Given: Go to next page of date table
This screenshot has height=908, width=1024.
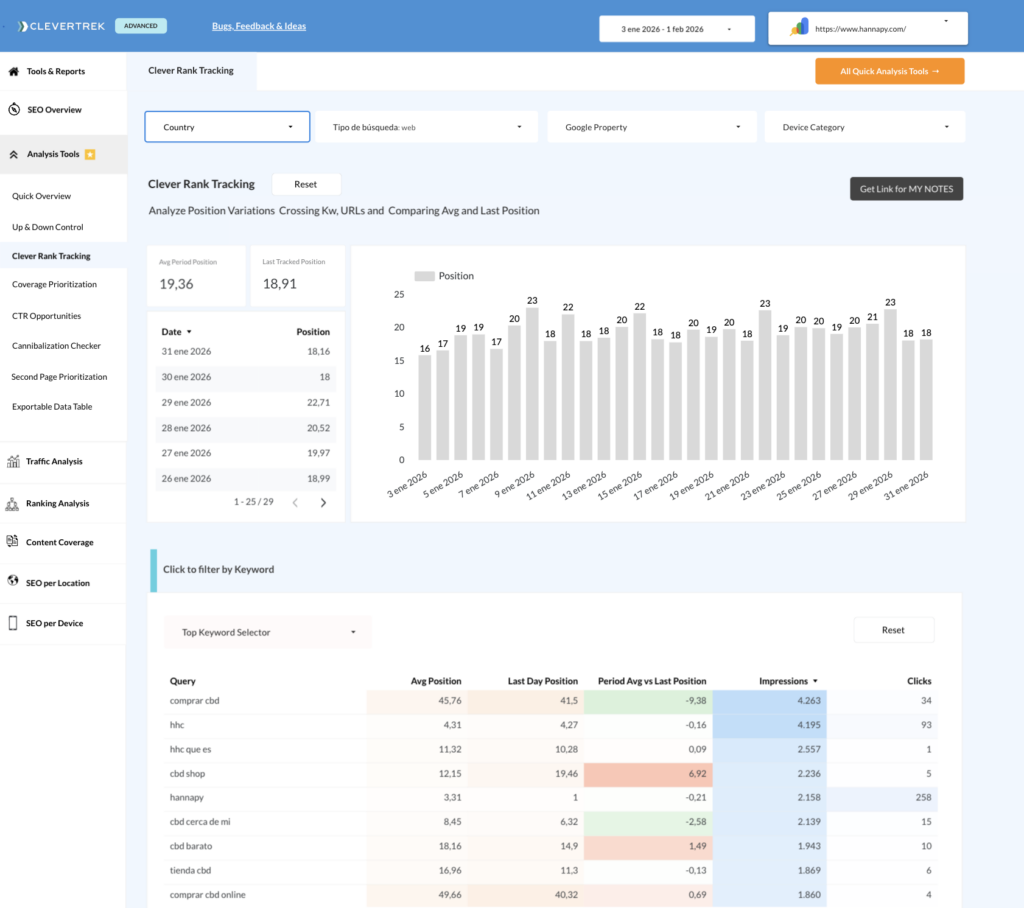Looking at the screenshot, I should 323,502.
